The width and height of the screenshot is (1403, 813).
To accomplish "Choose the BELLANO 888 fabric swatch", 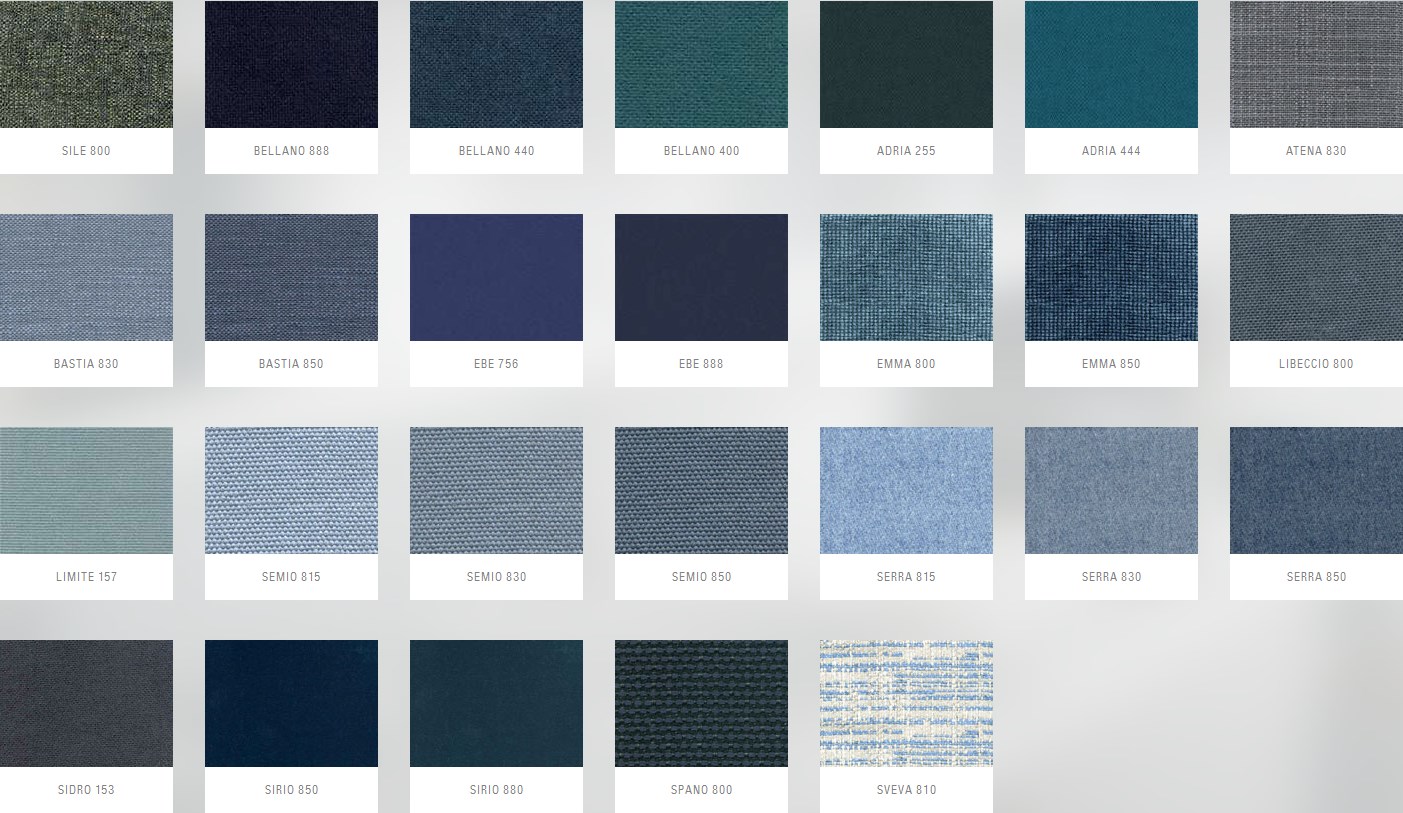I will [291, 64].
